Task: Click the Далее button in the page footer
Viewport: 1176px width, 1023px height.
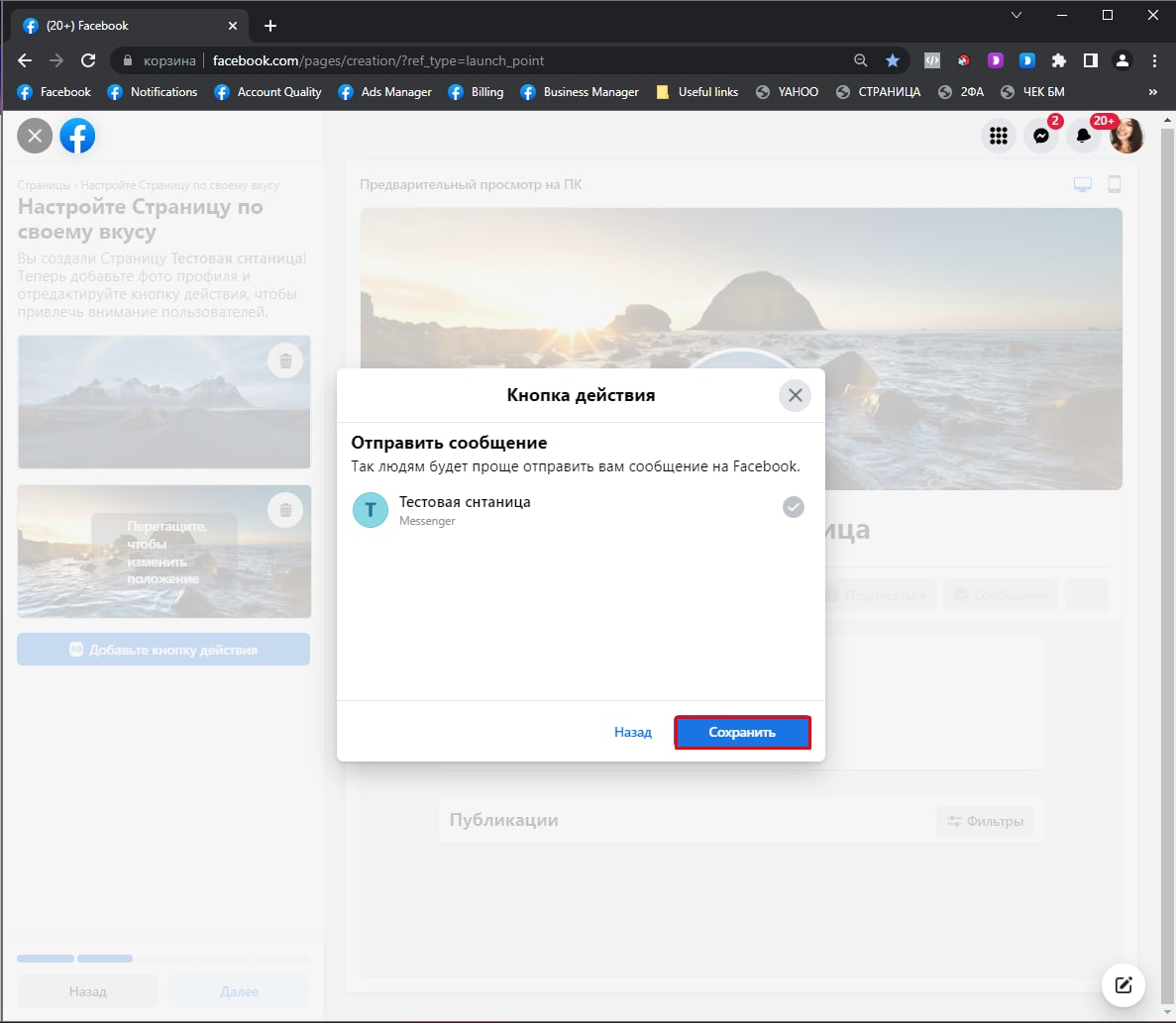Action: [239, 990]
